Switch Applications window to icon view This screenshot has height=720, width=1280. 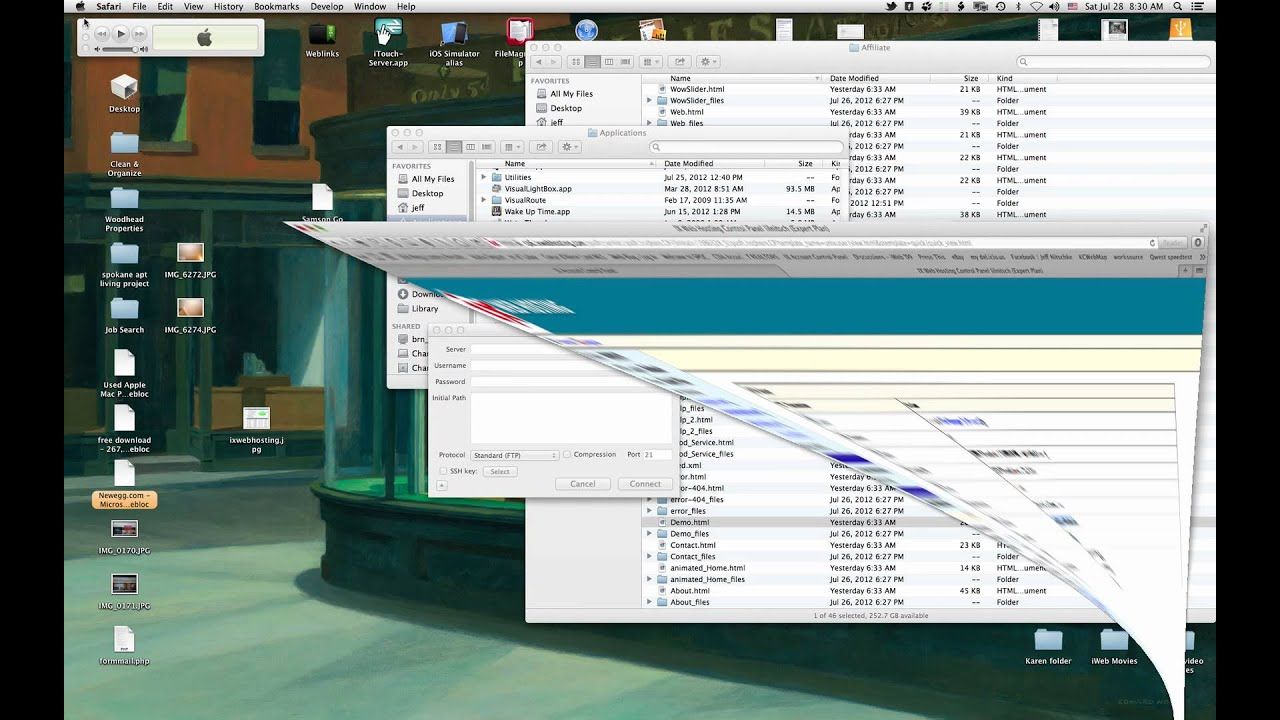[x=438, y=147]
